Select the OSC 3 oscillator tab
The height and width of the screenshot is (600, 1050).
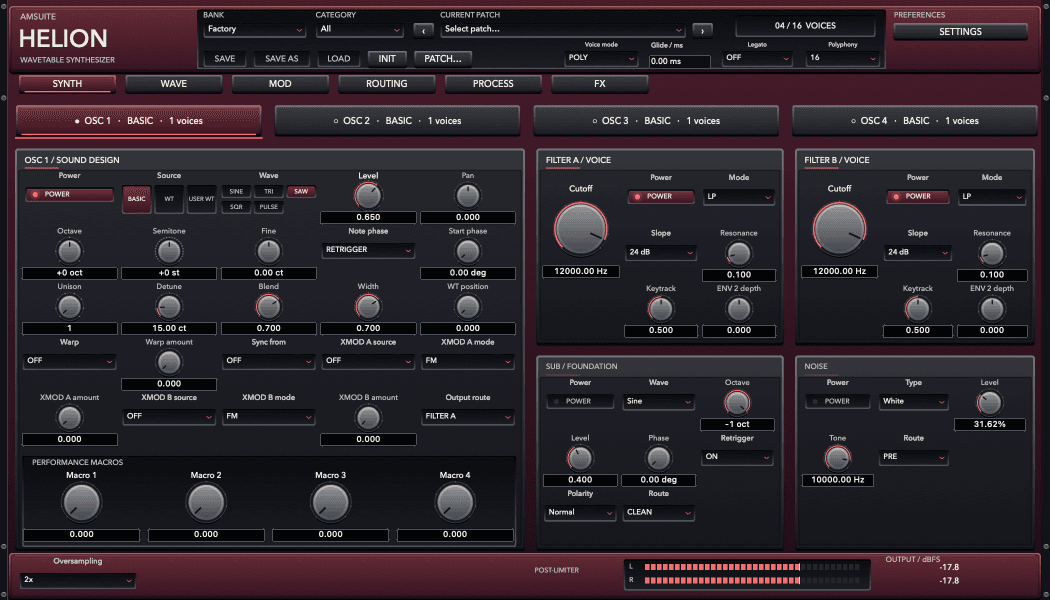[x=656, y=121]
